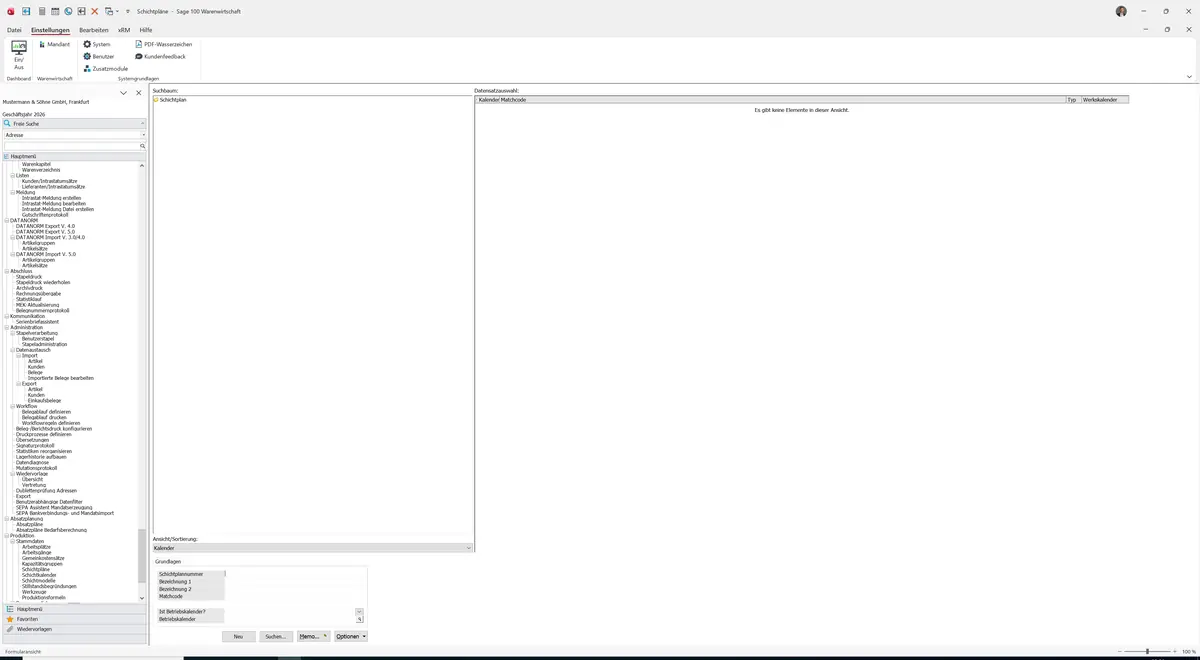The image size is (1200, 660).
Task: Click the Hauptmenü section at sidebar bottom
Action: tap(75, 609)
